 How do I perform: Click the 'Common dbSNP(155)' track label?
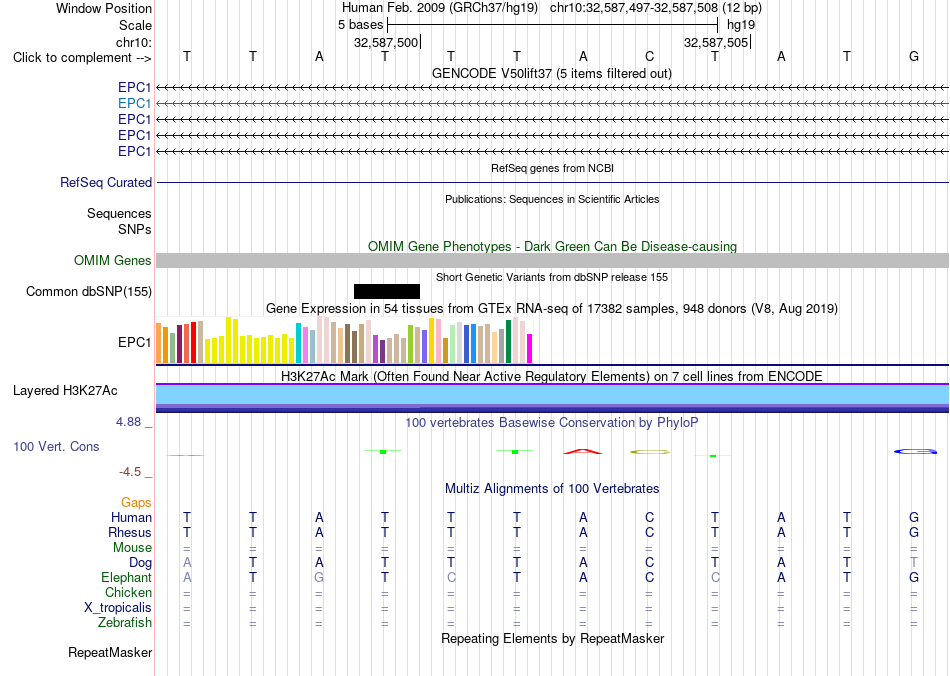[89, 291]
